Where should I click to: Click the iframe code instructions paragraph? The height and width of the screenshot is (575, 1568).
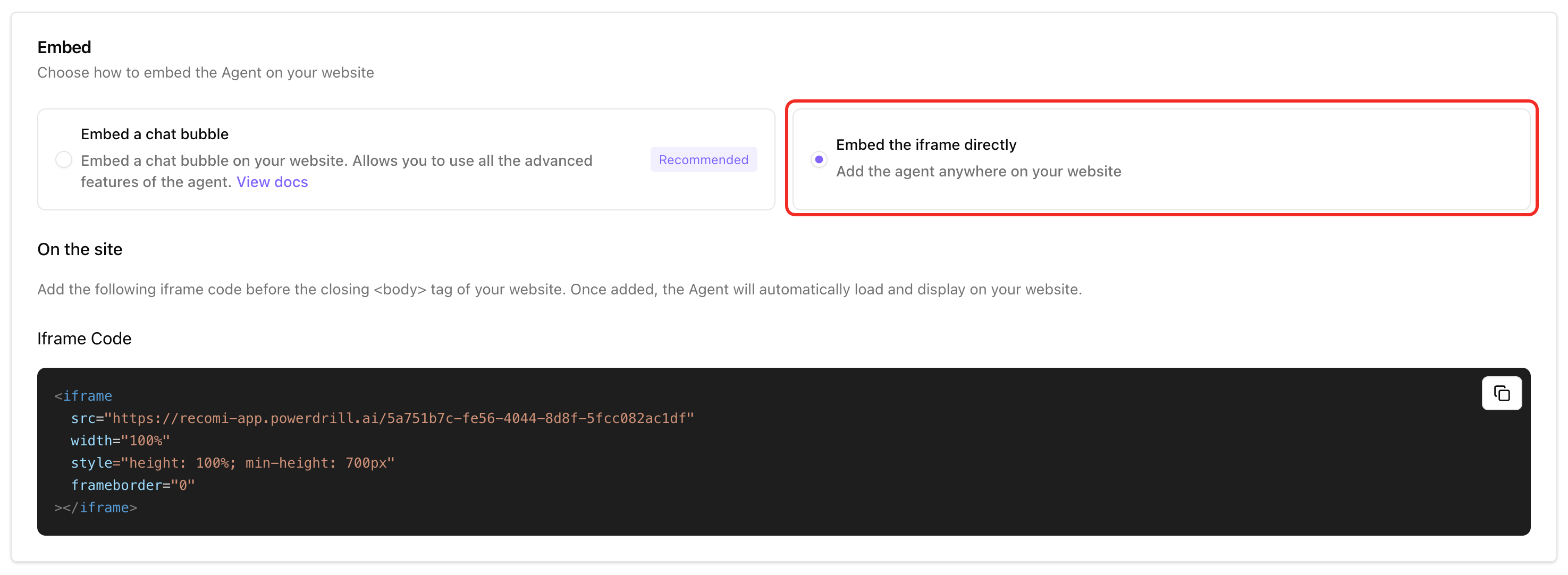click(559, 290)
